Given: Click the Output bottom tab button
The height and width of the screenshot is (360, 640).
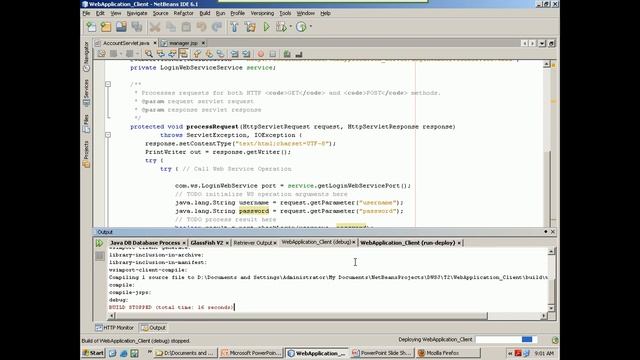Looking at the screenshot, I should tap(153, 327).
